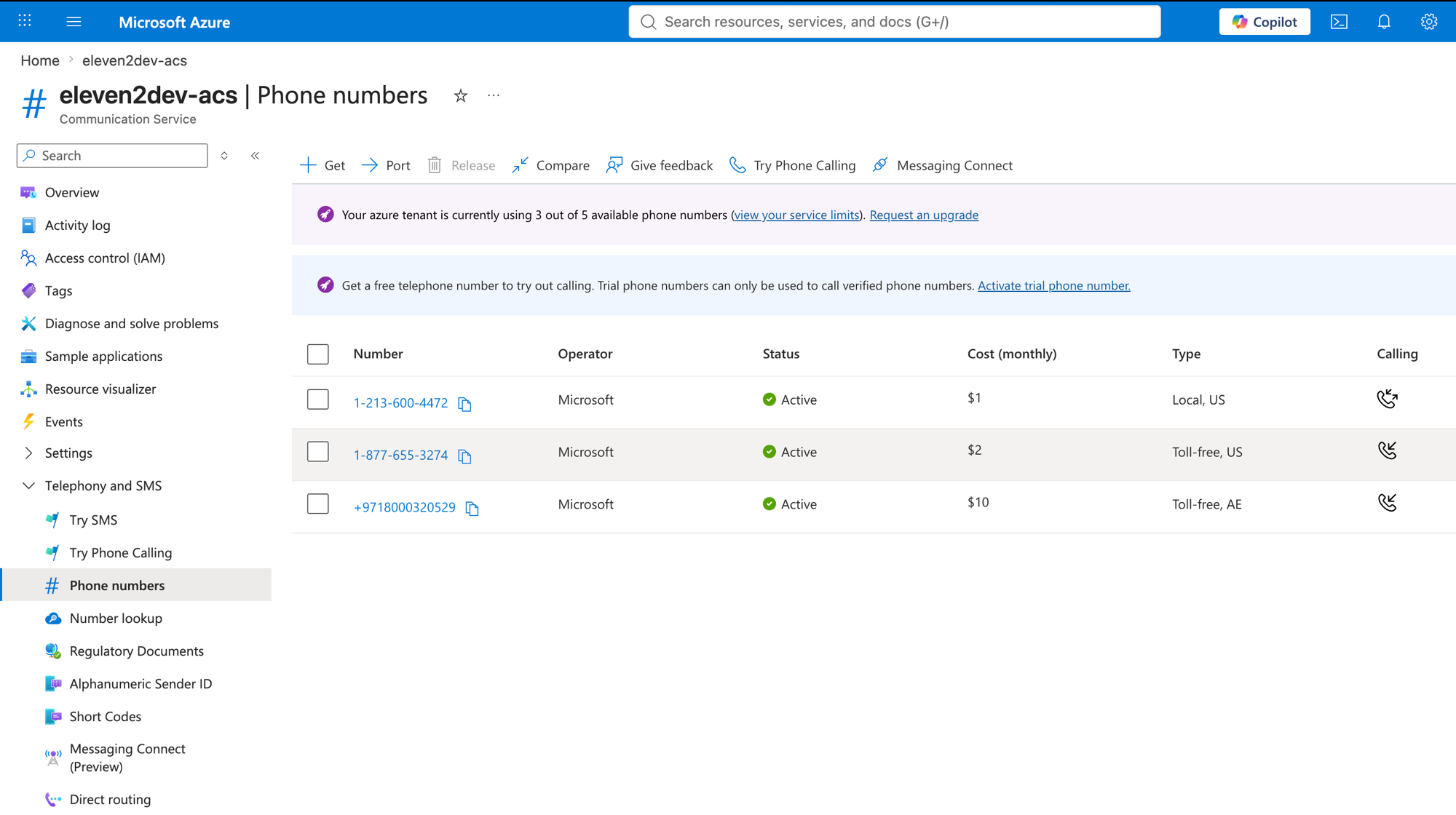1456x815 pixels.
Task: Open Sample applications
Action: coord(103,356)
